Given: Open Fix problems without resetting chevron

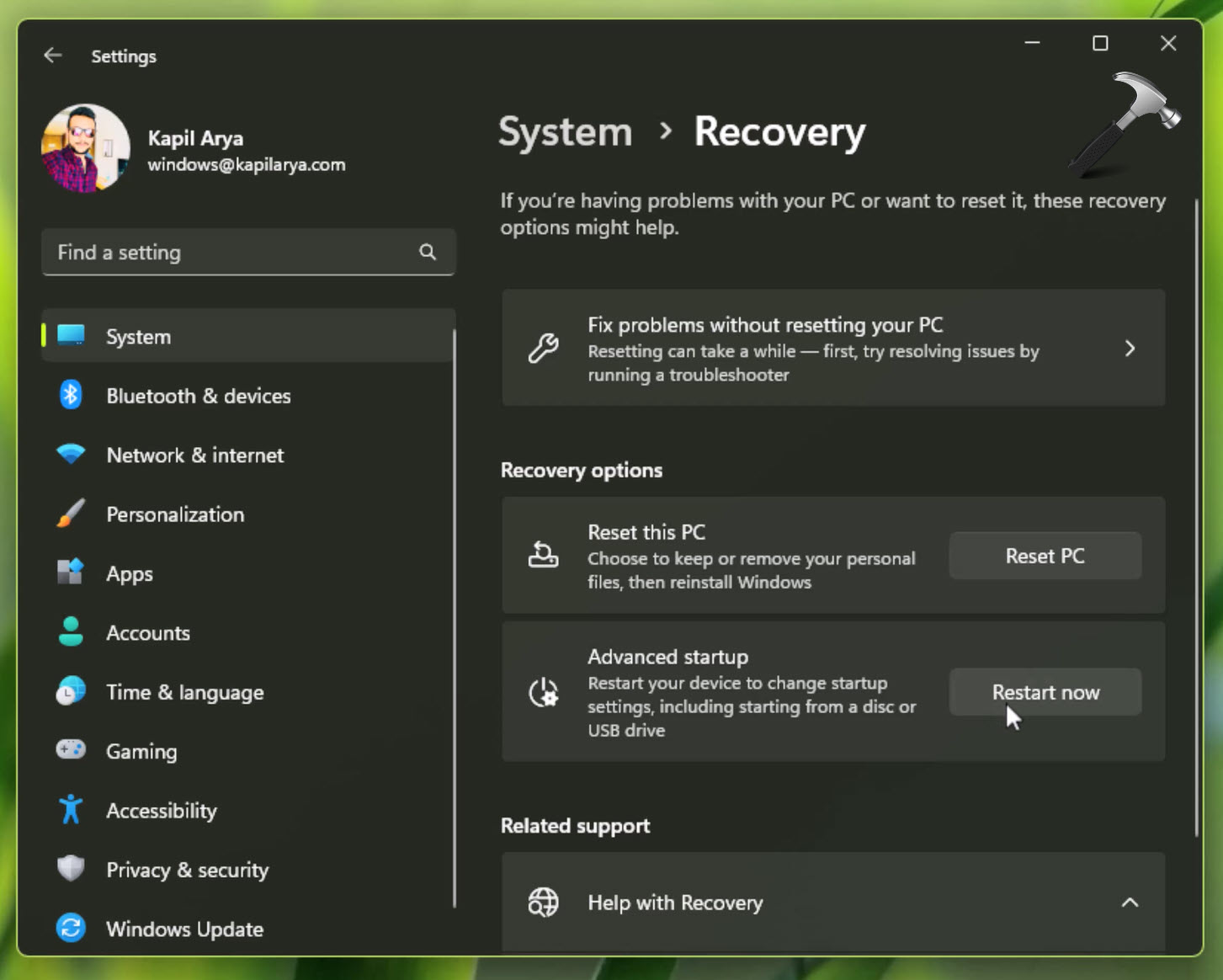Looking at the screenshot, I should click(1130, 349).
